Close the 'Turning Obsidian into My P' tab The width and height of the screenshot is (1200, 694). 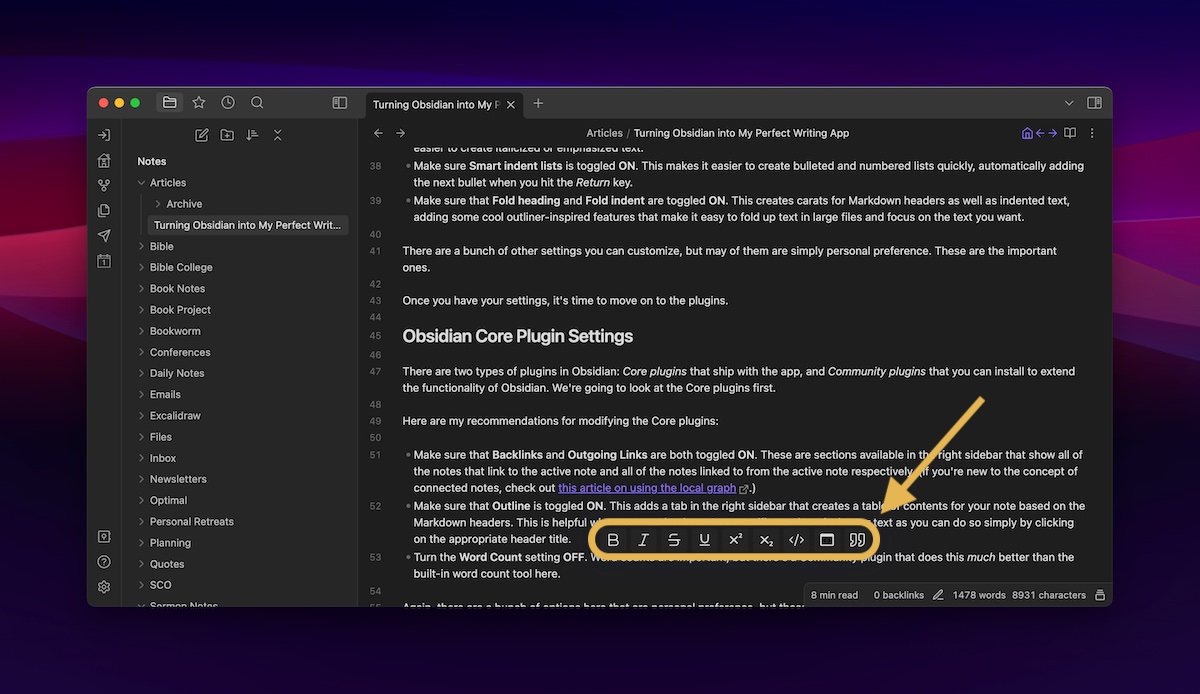[x=511, y=104]
